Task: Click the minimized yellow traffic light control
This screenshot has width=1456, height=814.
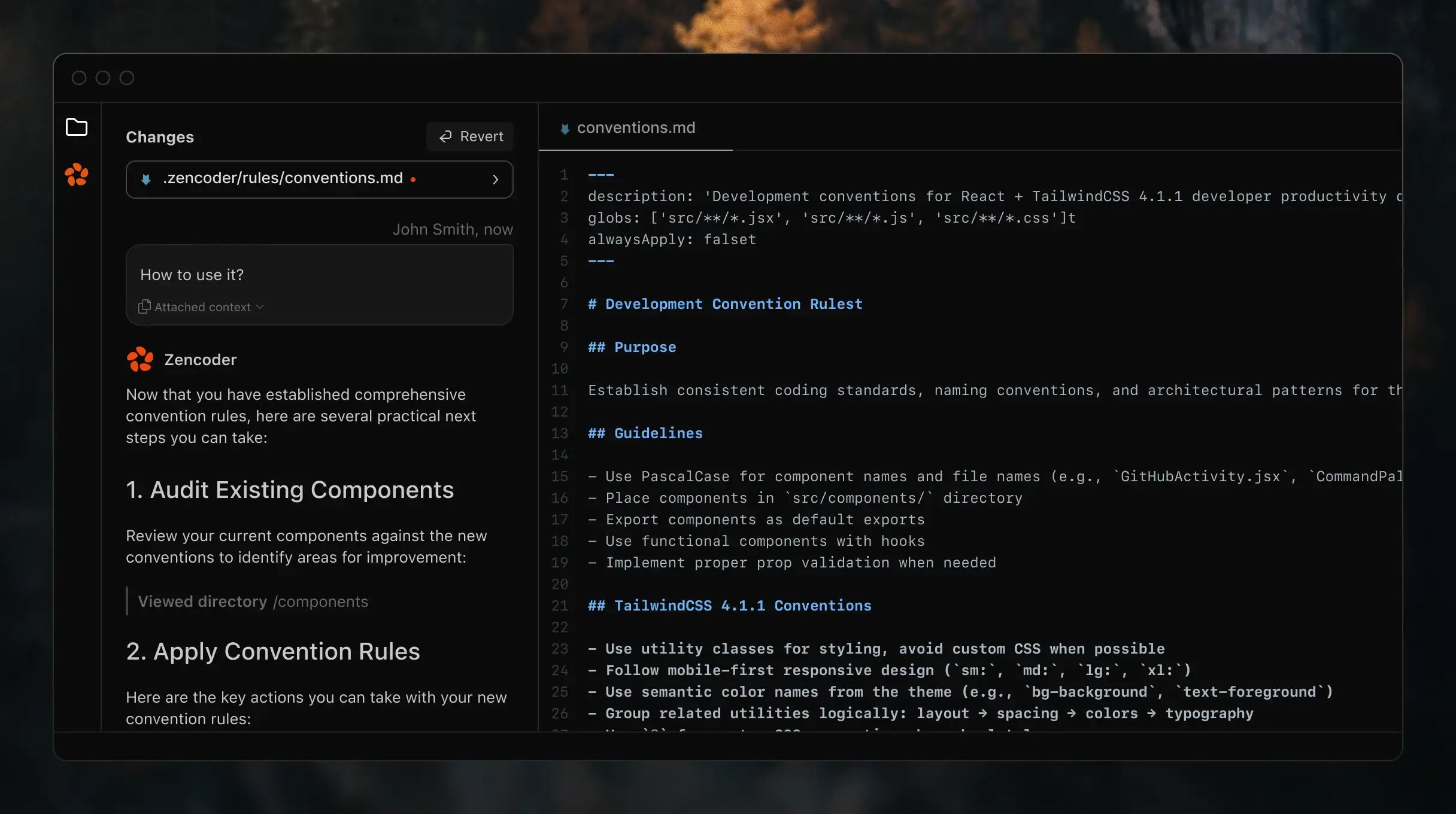Action: [102, 78]
